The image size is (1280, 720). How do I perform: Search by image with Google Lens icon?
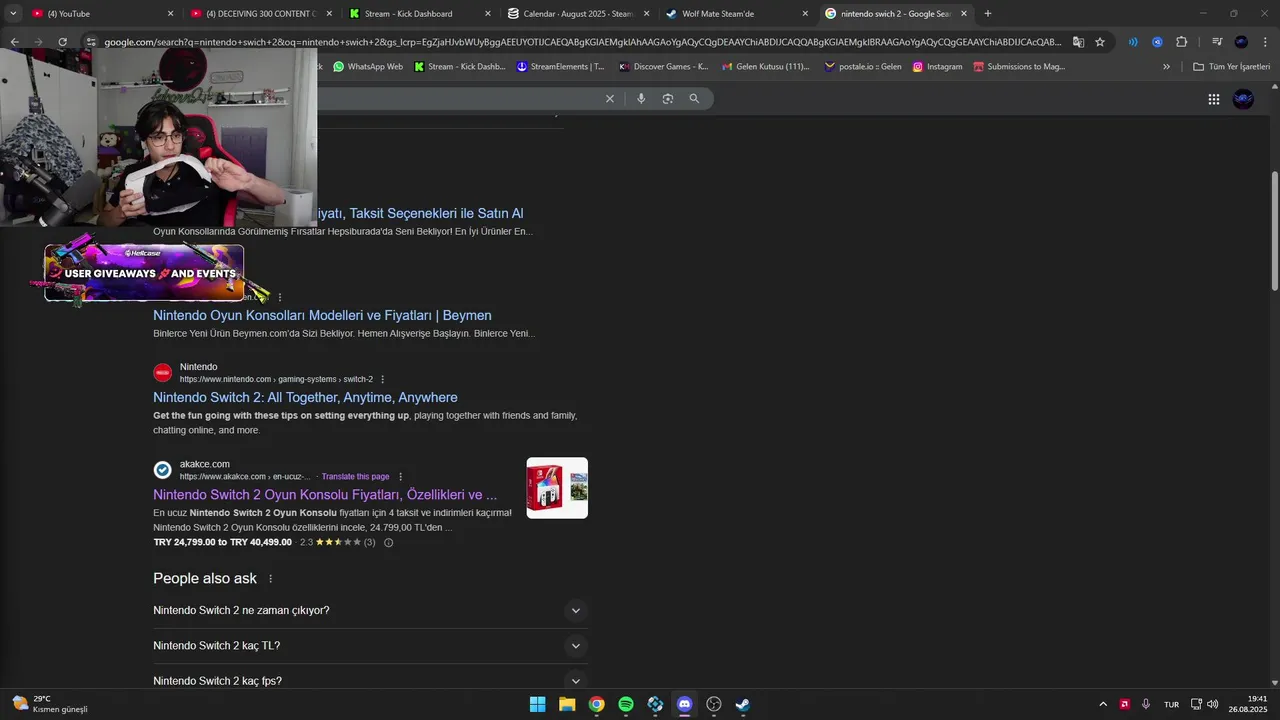(668, 98)
